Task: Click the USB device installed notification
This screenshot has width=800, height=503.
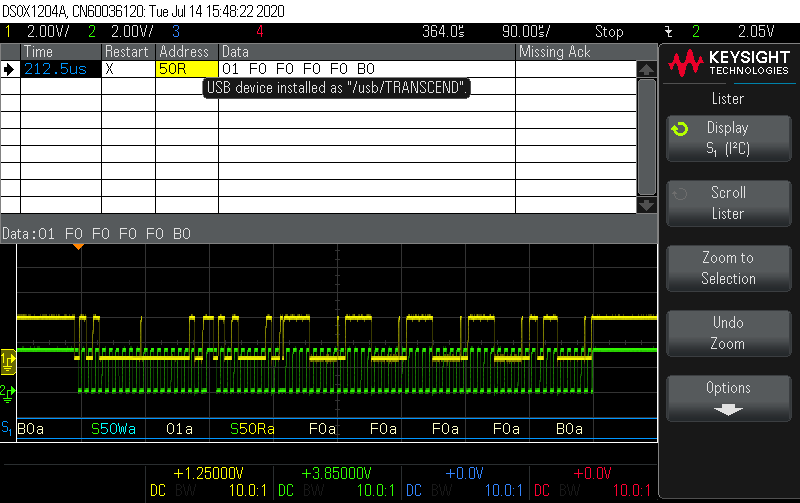Action: (336, 88)
